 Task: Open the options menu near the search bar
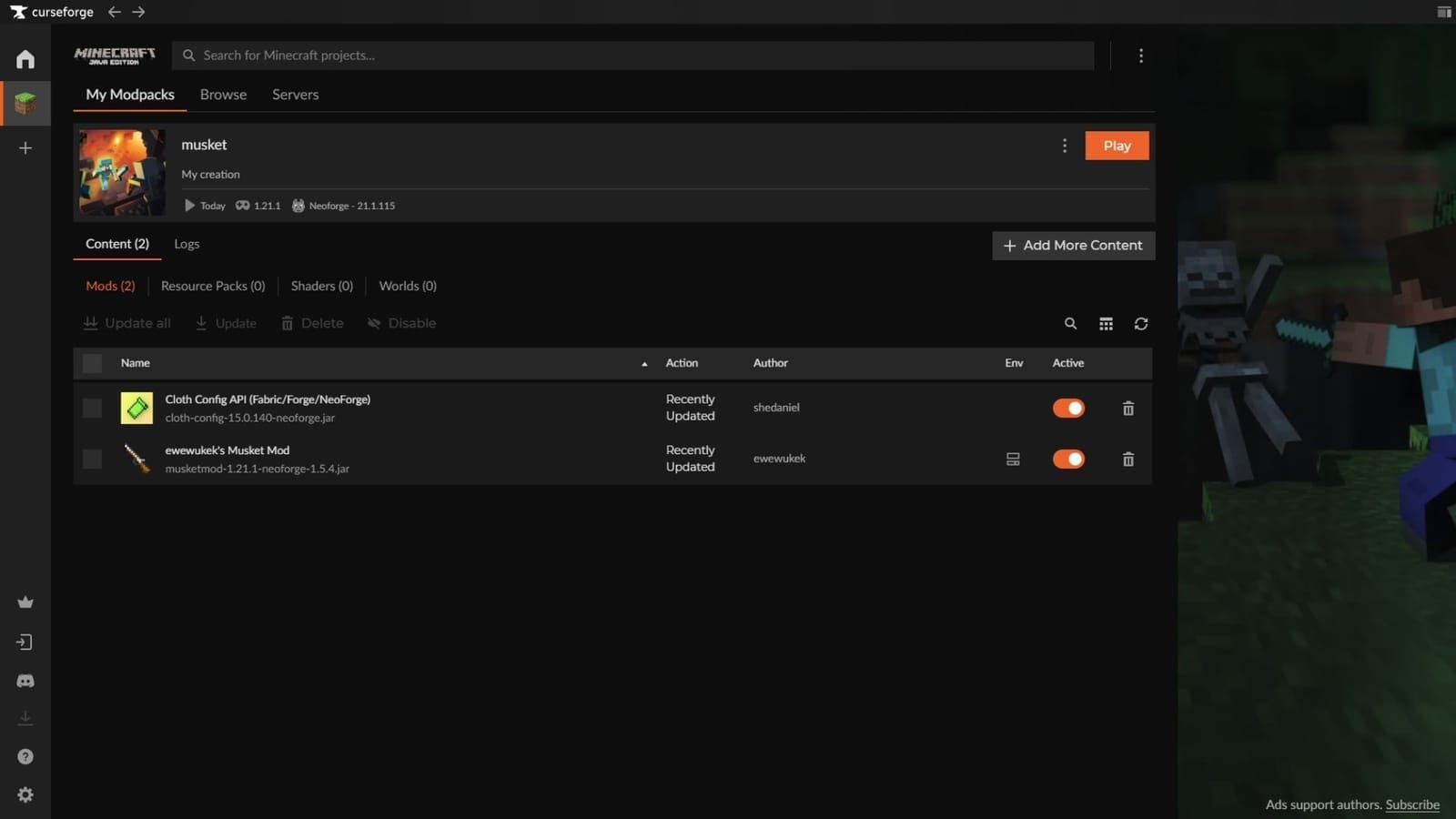click(1141, 55)
